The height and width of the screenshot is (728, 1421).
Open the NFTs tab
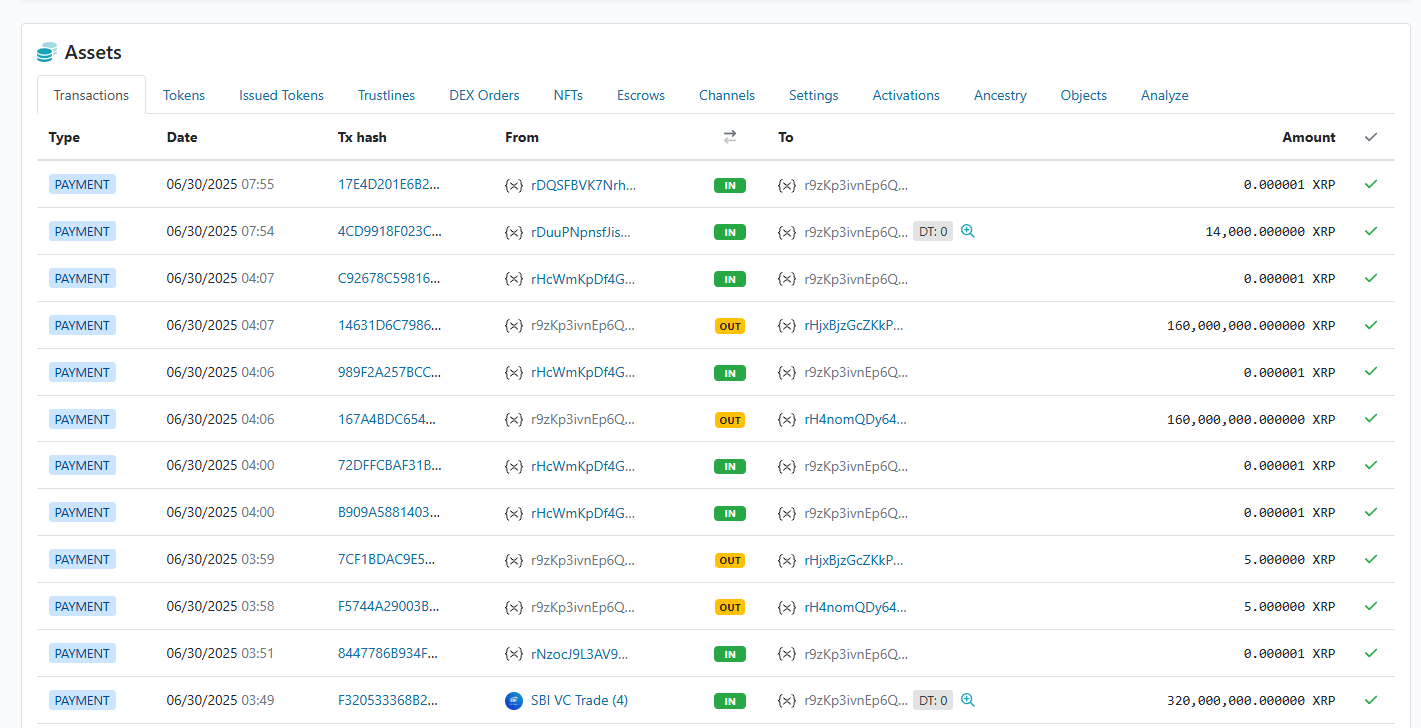(568, 95)
